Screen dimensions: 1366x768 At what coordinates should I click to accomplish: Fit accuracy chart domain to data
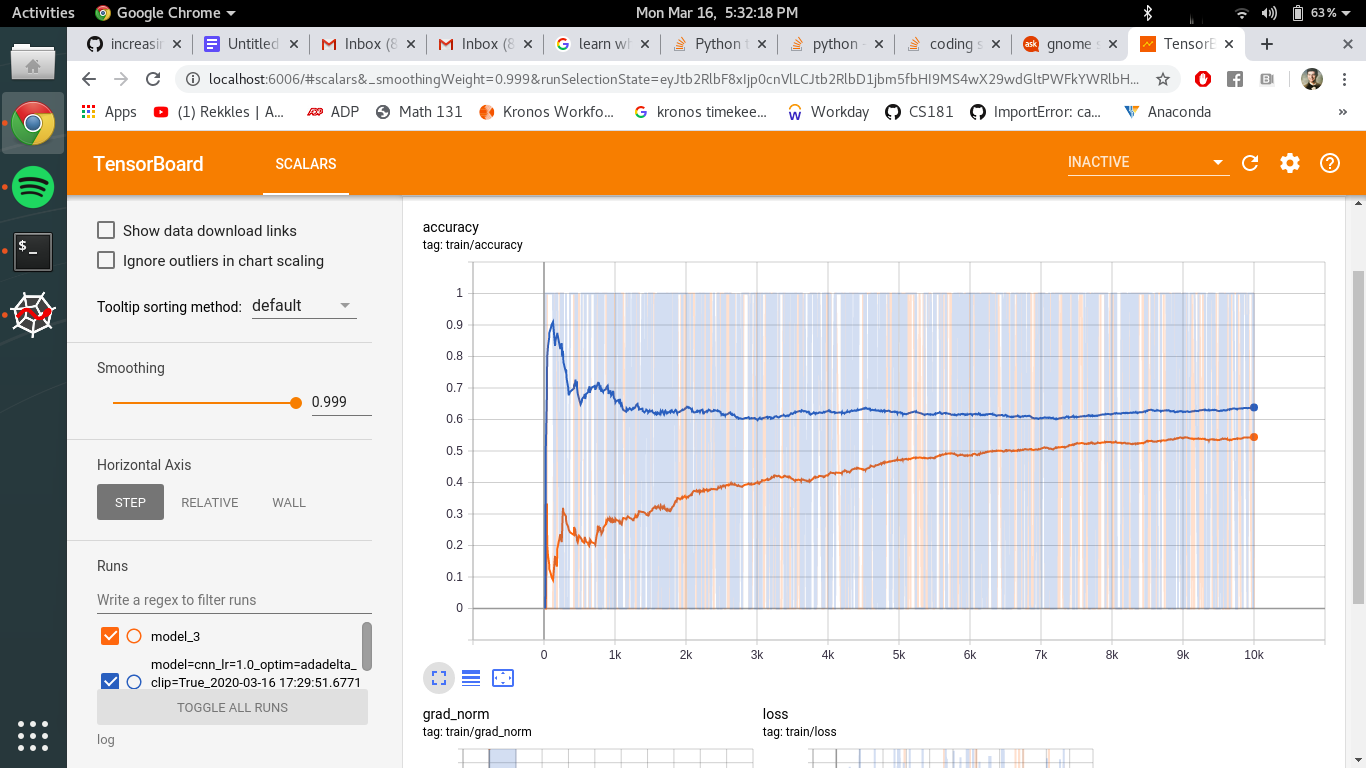pyautogui.click(x=503, y=678)
